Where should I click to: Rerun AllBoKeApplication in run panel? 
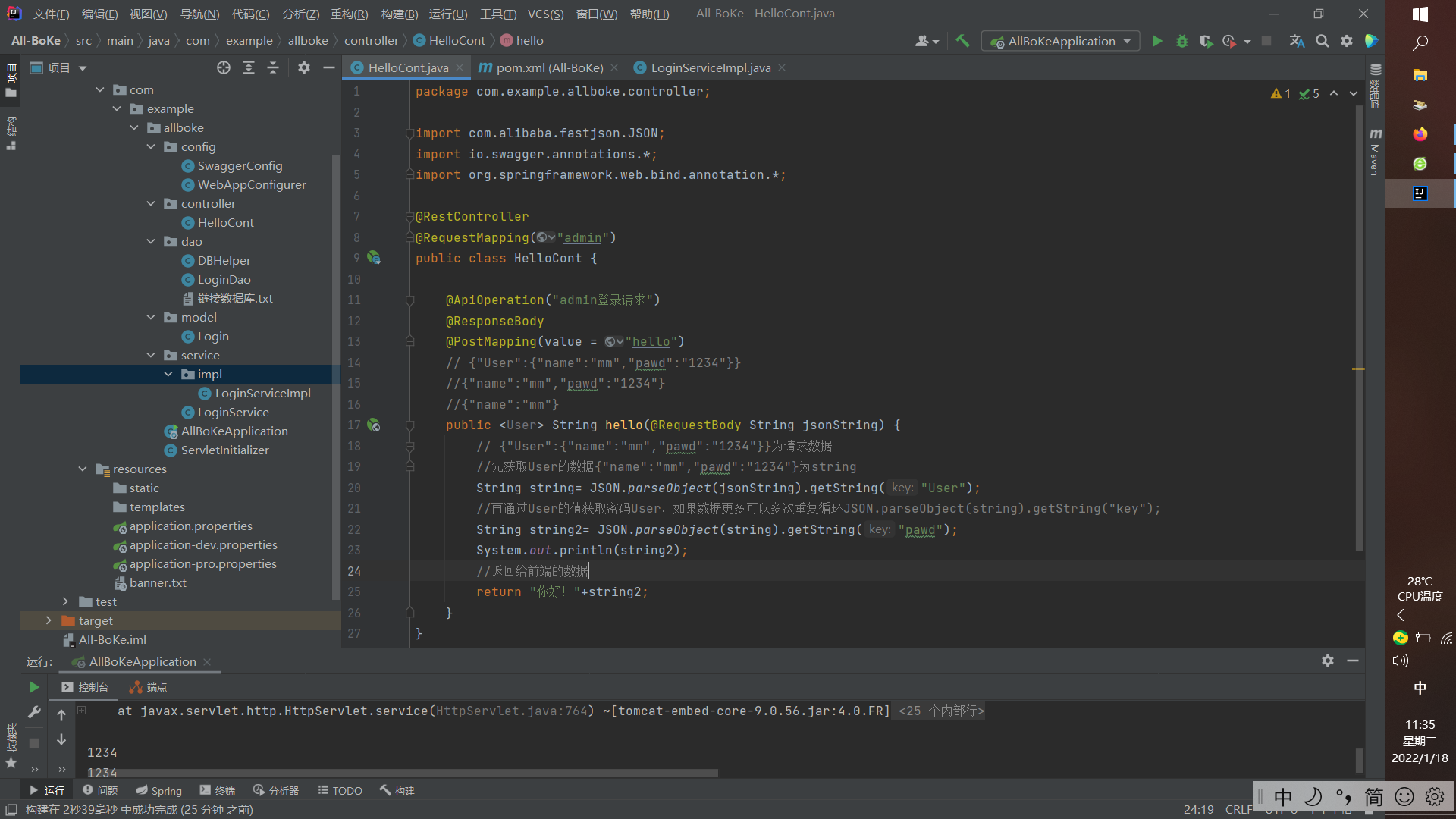[x=34, y=687]
